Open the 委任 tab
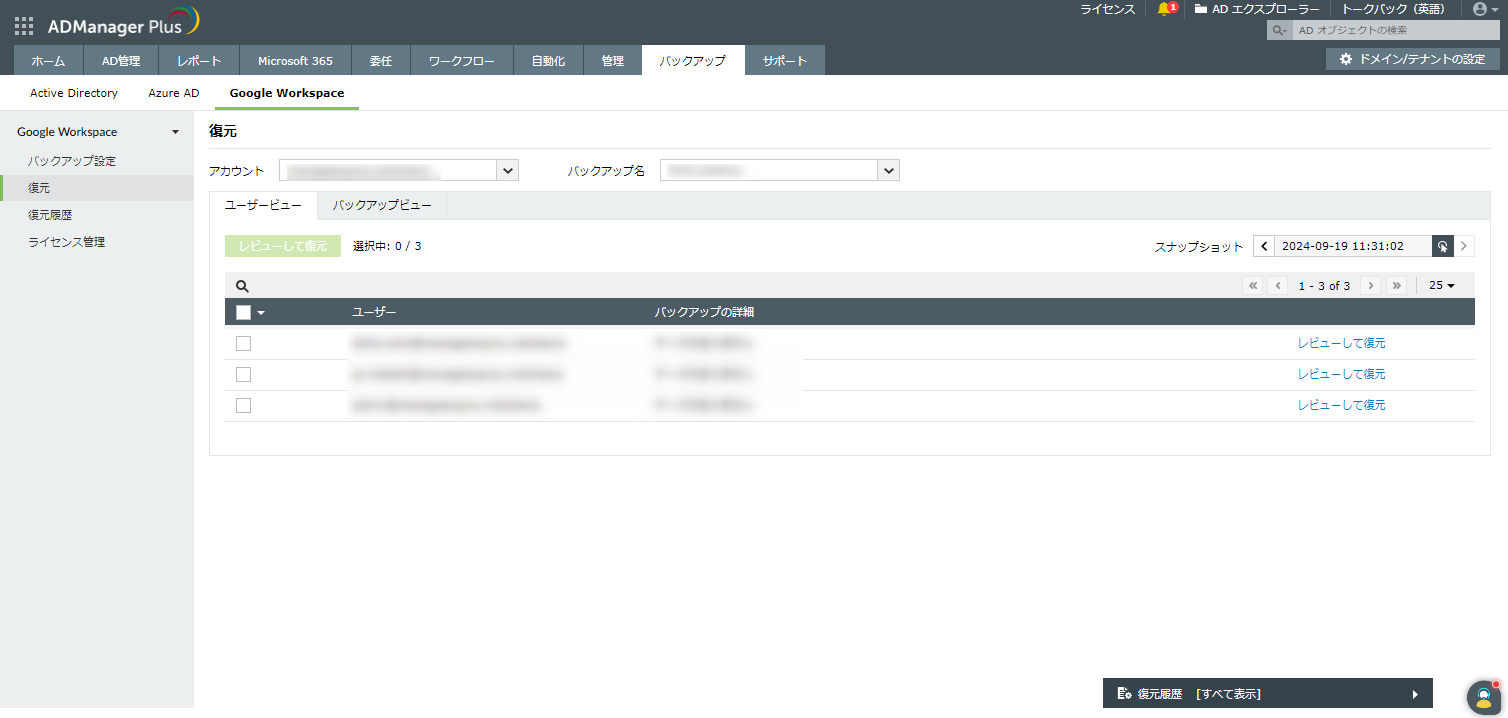This screenshot has width=1508, height=718. point(380,61)
